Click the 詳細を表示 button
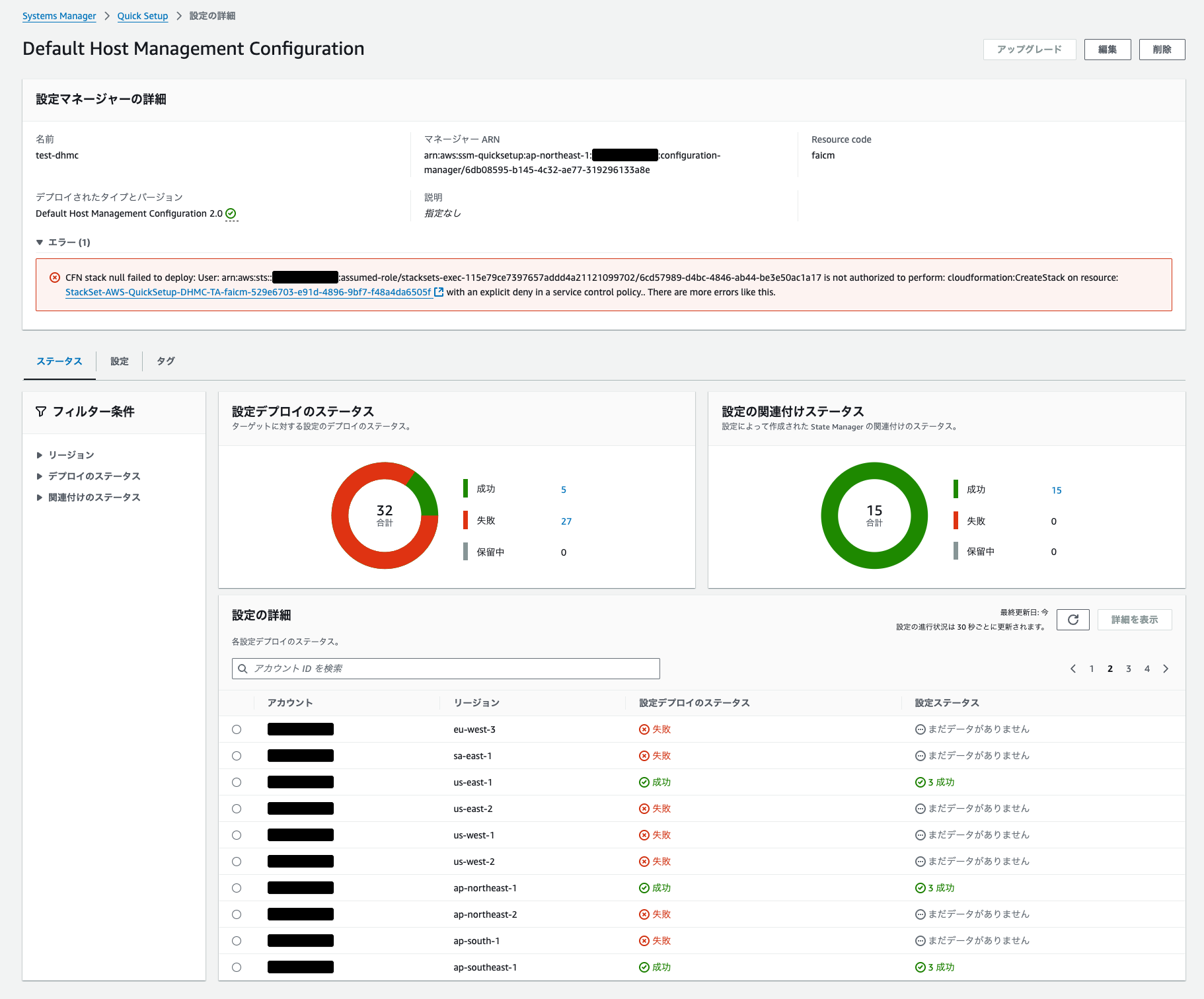 [1135, 620]
